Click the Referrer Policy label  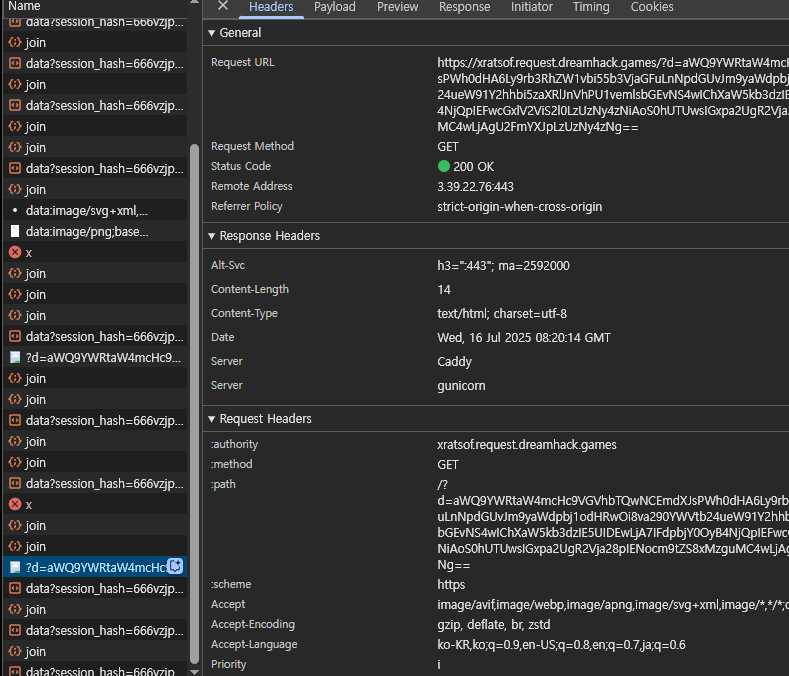tap(247, 206)
